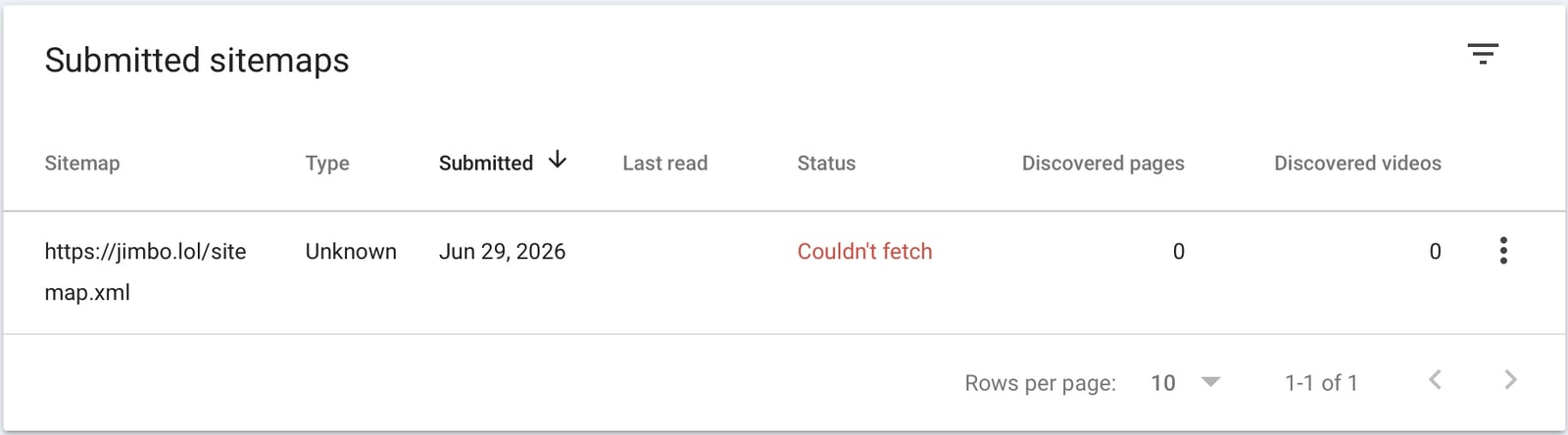Sort by the Submitted column header
The height and width of the screenshot is (435, 1568).
(x=486, y=164)
